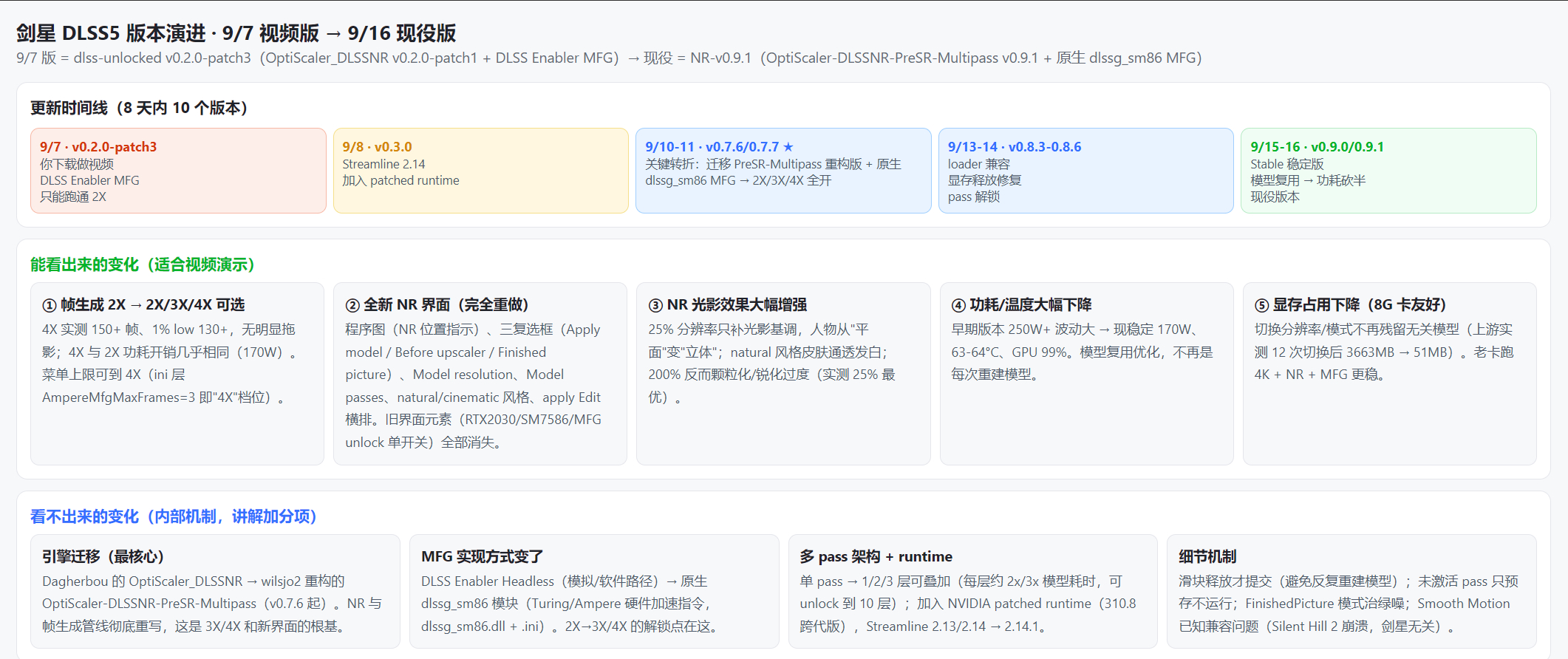Click the card title "① 帧生成 2X → 2X/3X/4X 可选"
The height and width of the screenshot is (659, 1568).
(x=143, y=304)
